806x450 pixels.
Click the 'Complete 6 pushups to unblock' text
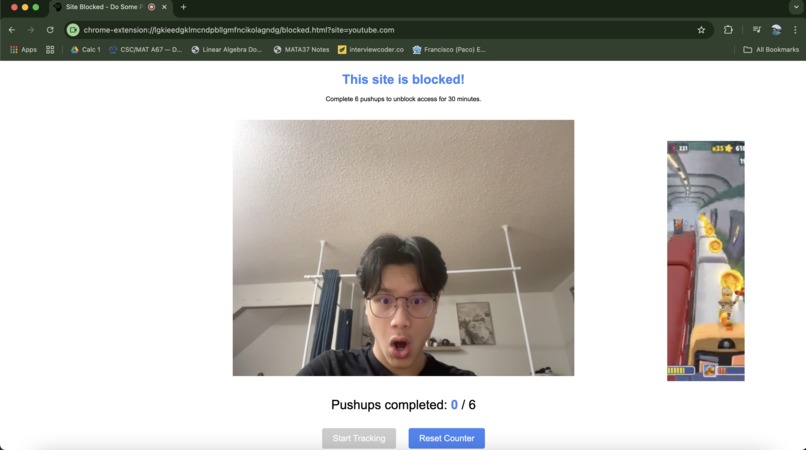click(403, 99)
